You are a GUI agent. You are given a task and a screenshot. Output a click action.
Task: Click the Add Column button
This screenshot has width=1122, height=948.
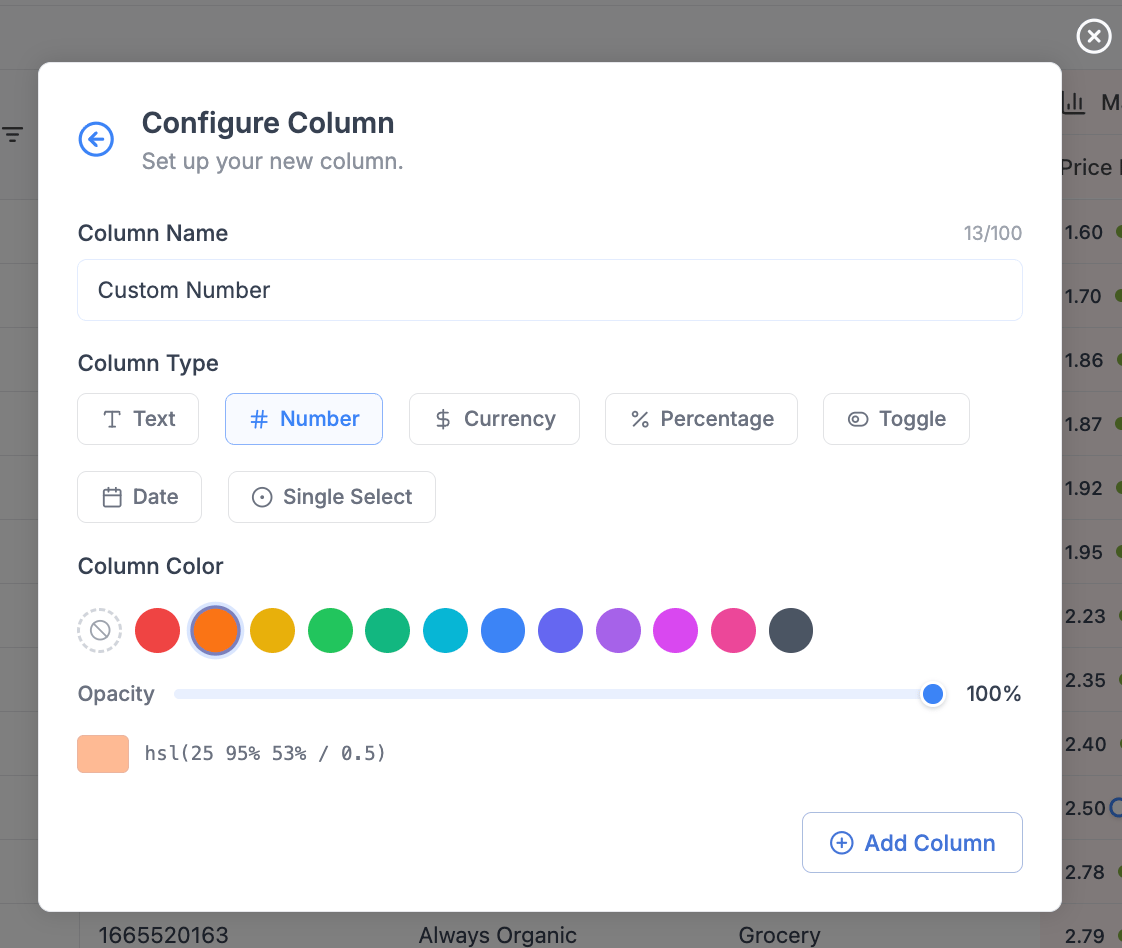pos(912,842)
